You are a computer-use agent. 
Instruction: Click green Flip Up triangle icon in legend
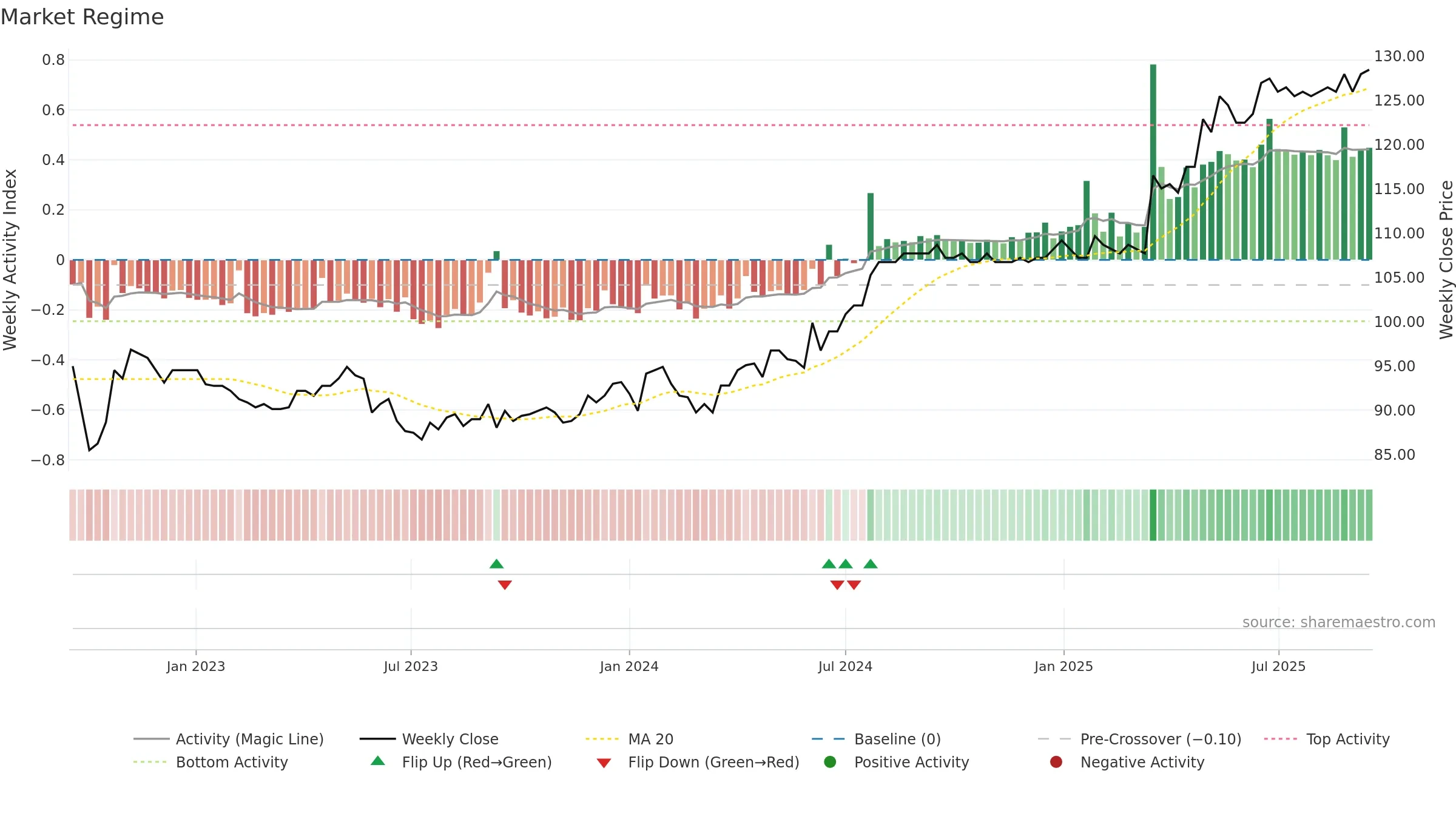(378, 761)
